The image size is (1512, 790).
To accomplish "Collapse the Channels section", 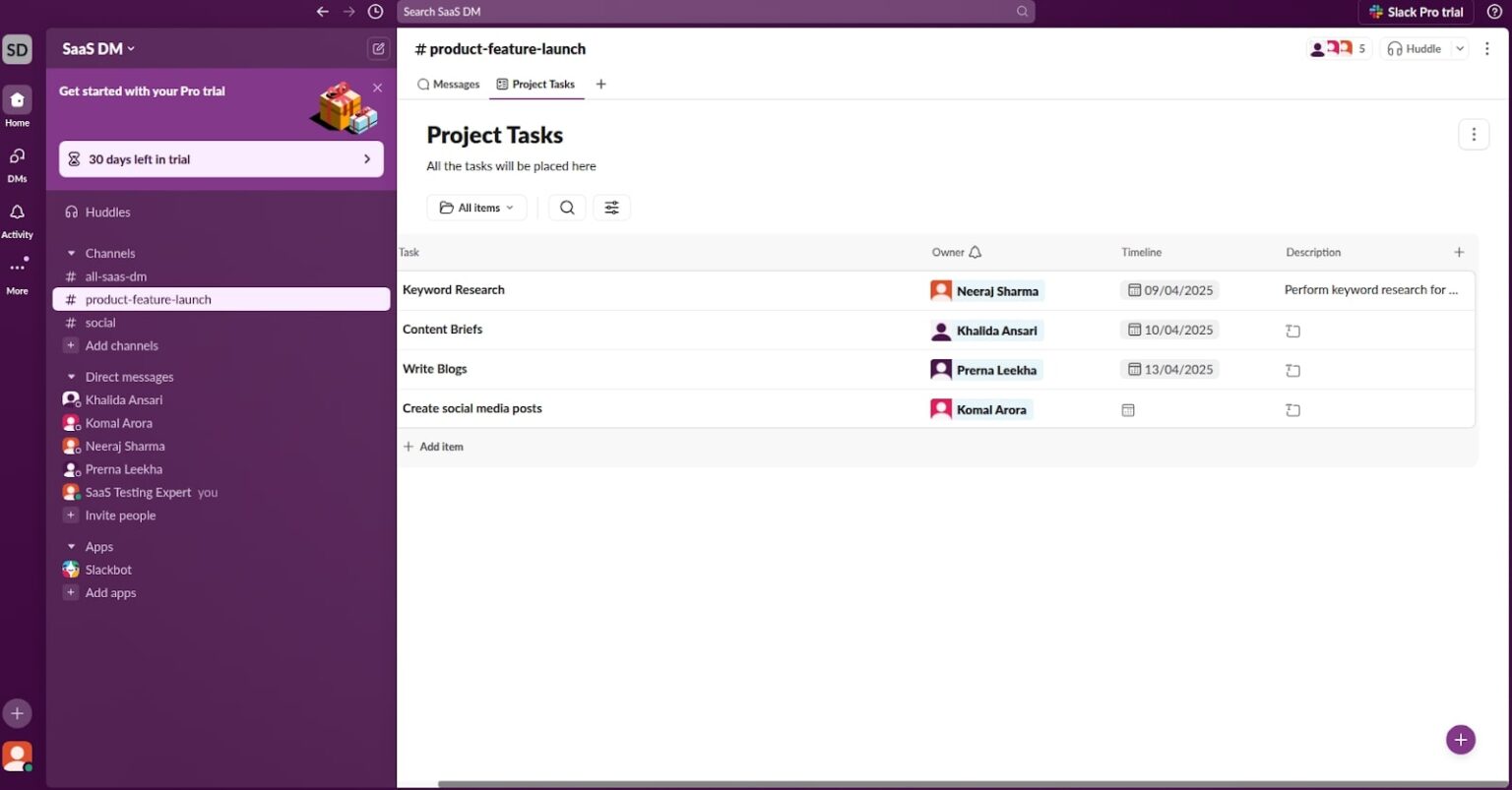I will (x=71, y=253).
